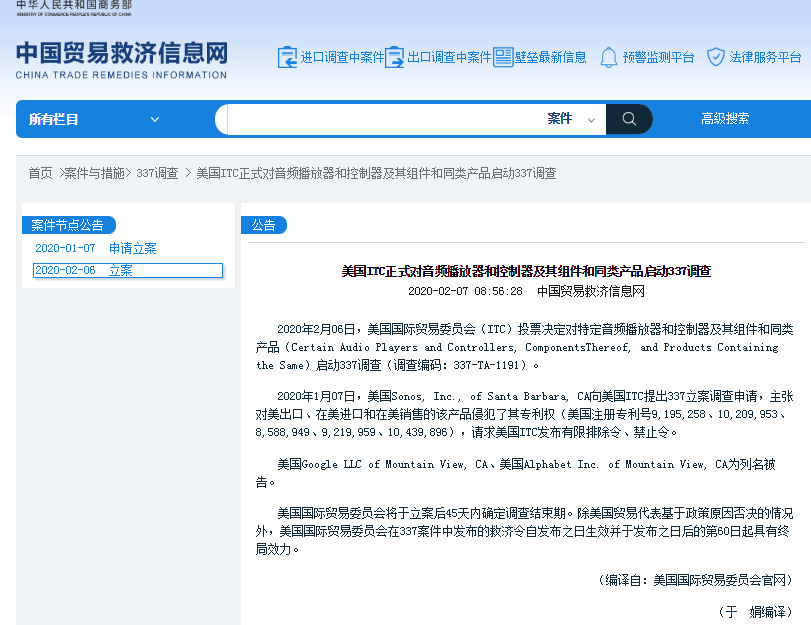This screenshot has width=811, height=625.
Task: Select the 公告 tab
Action: [x=264, y=225]
